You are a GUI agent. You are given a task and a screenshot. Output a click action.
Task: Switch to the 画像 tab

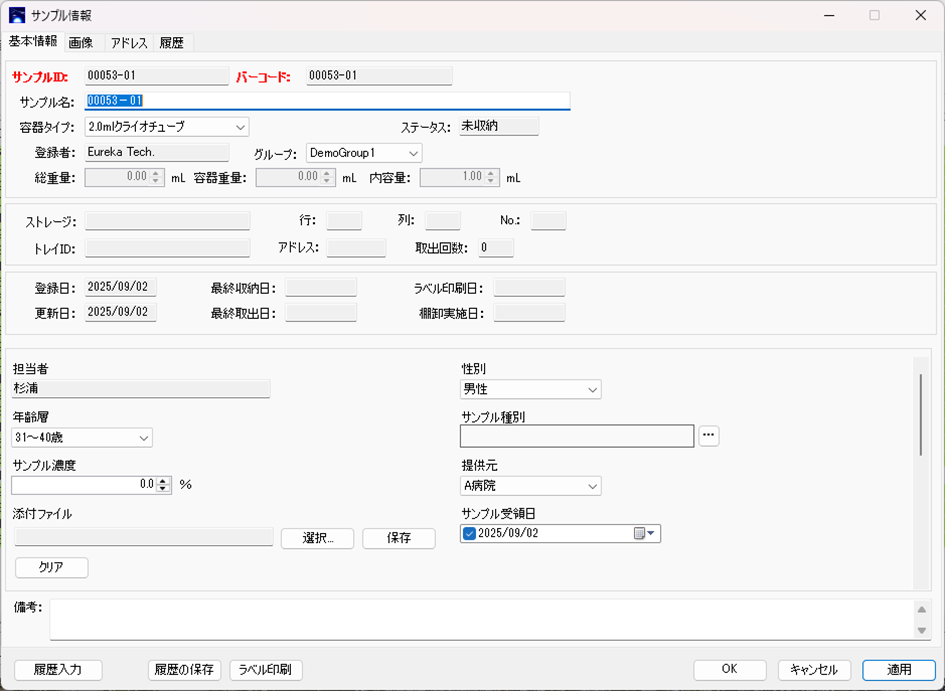point(81,43)
